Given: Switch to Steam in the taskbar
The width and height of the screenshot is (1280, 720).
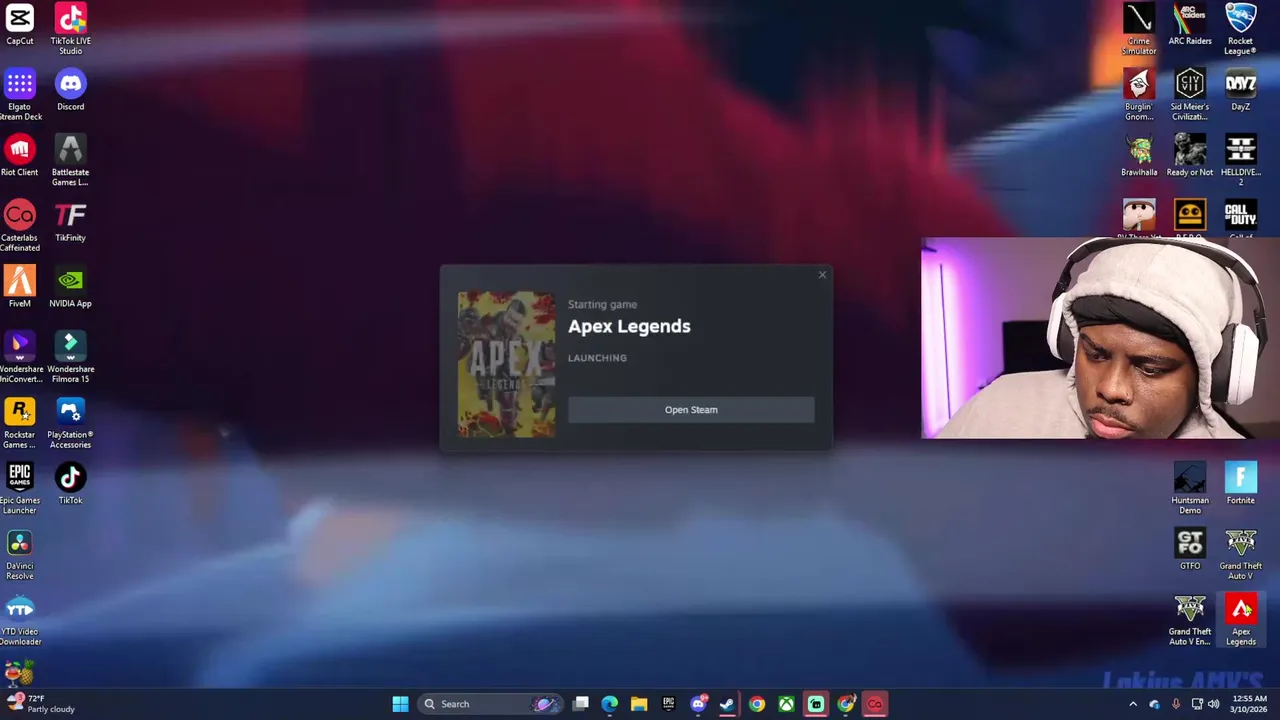Looking at the screenshot, I should click(727, 704).
